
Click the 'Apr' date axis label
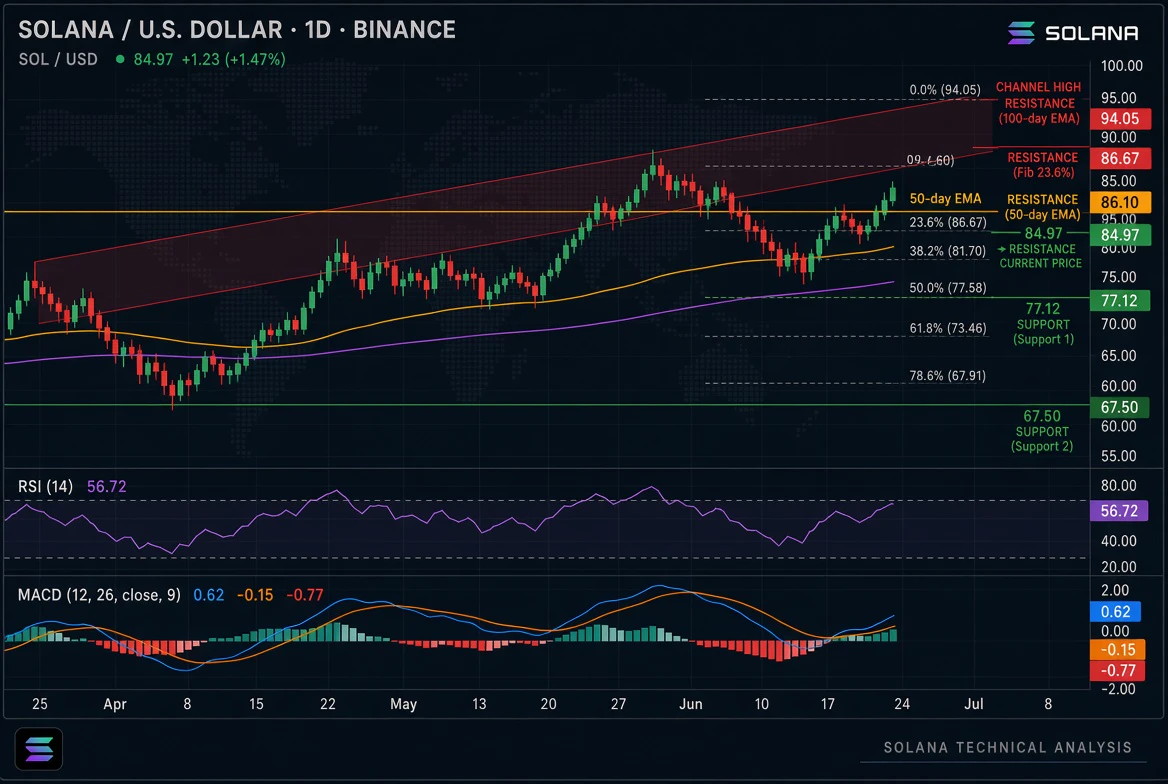[x=115, y=704]
